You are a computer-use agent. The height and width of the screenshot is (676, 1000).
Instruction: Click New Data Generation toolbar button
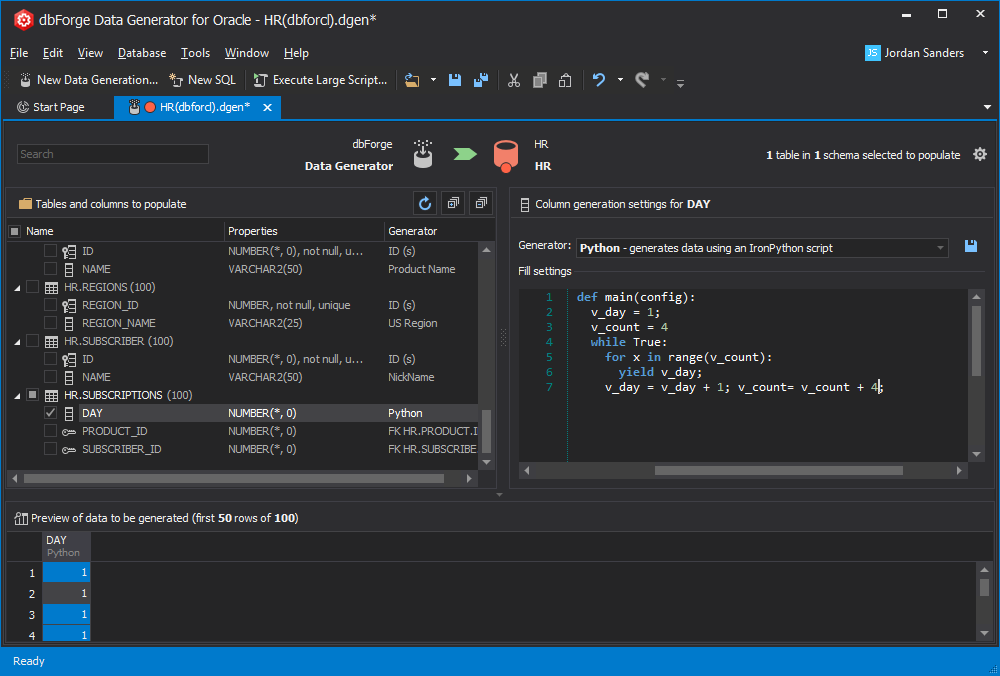coord(88,80)
